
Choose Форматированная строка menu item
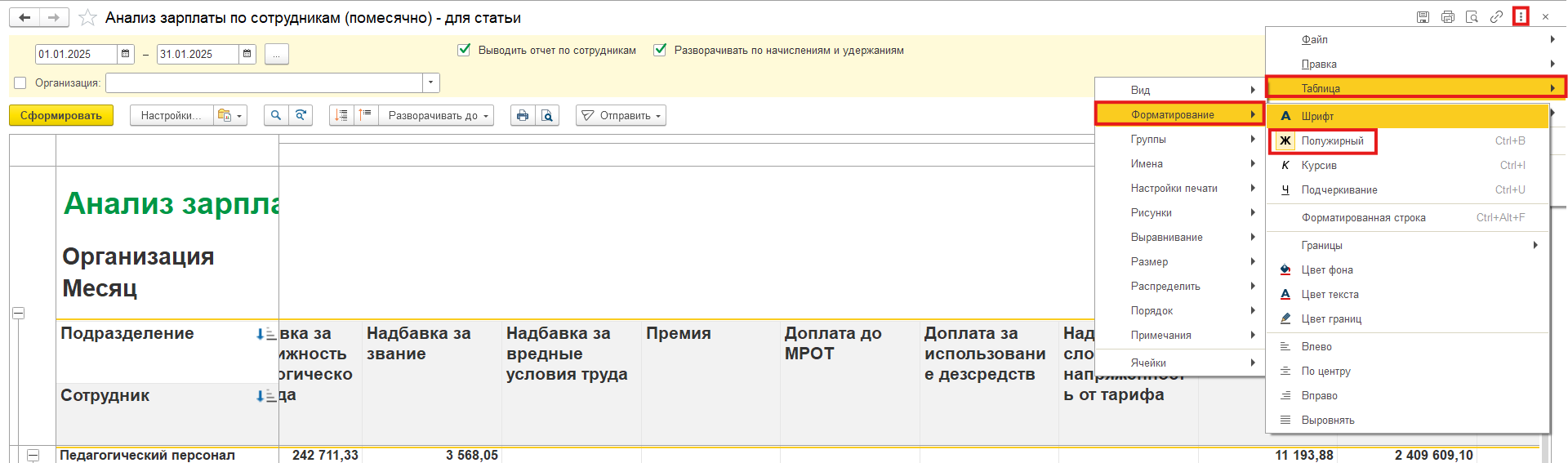coord(1408,217)
